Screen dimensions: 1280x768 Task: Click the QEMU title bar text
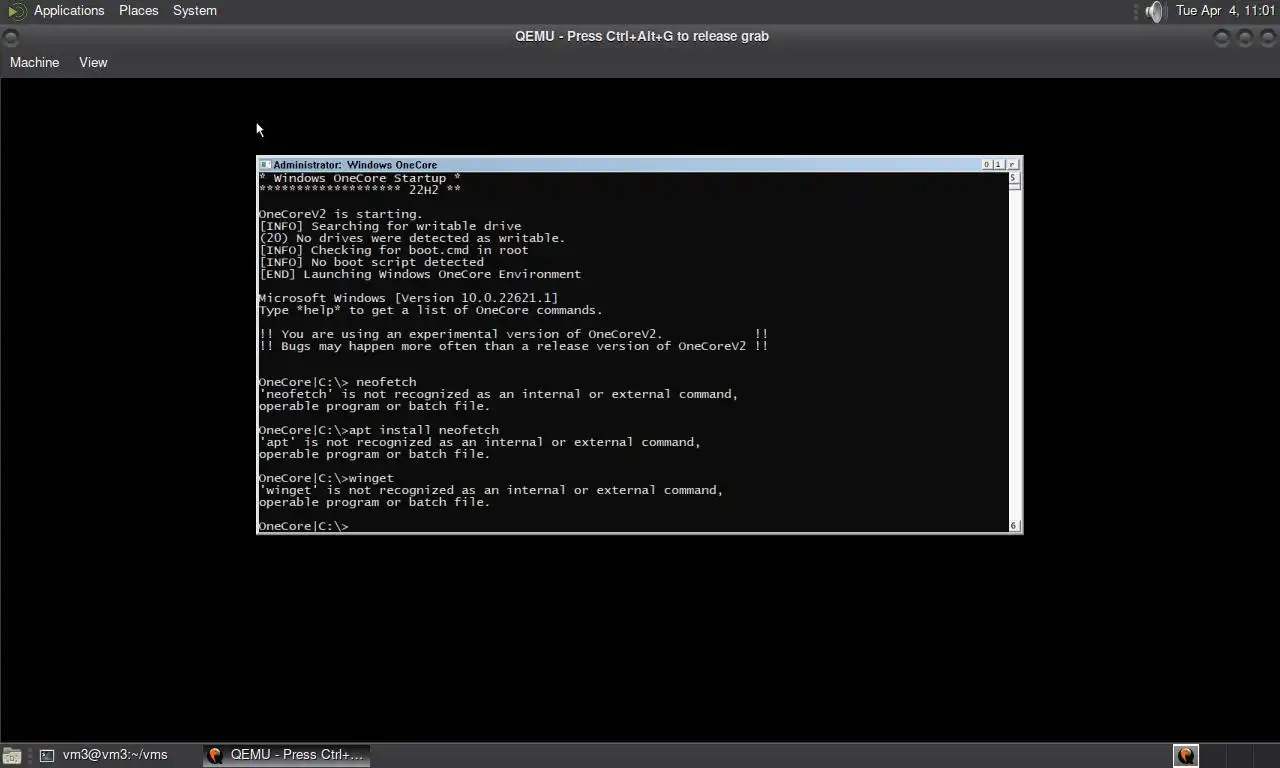click(642, 36)
